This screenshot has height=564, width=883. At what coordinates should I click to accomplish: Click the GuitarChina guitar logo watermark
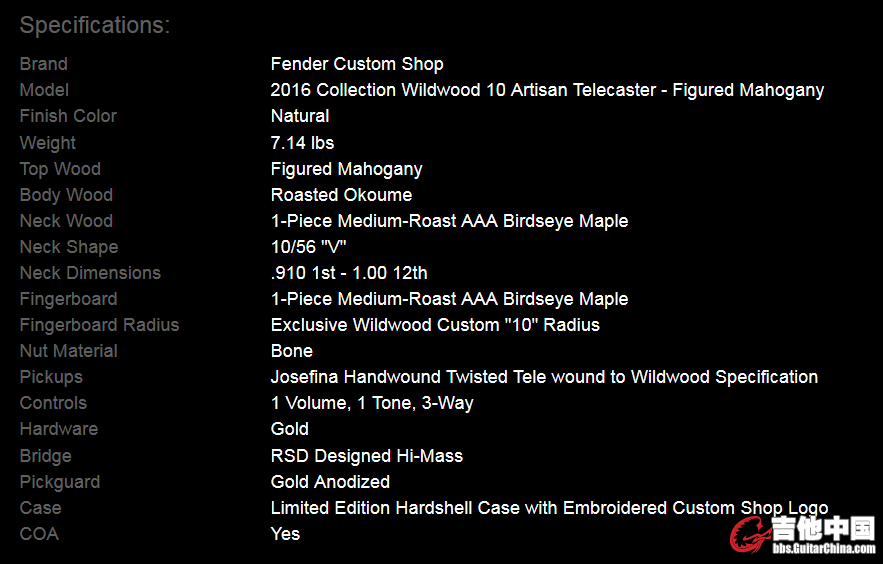pos(749,536)
